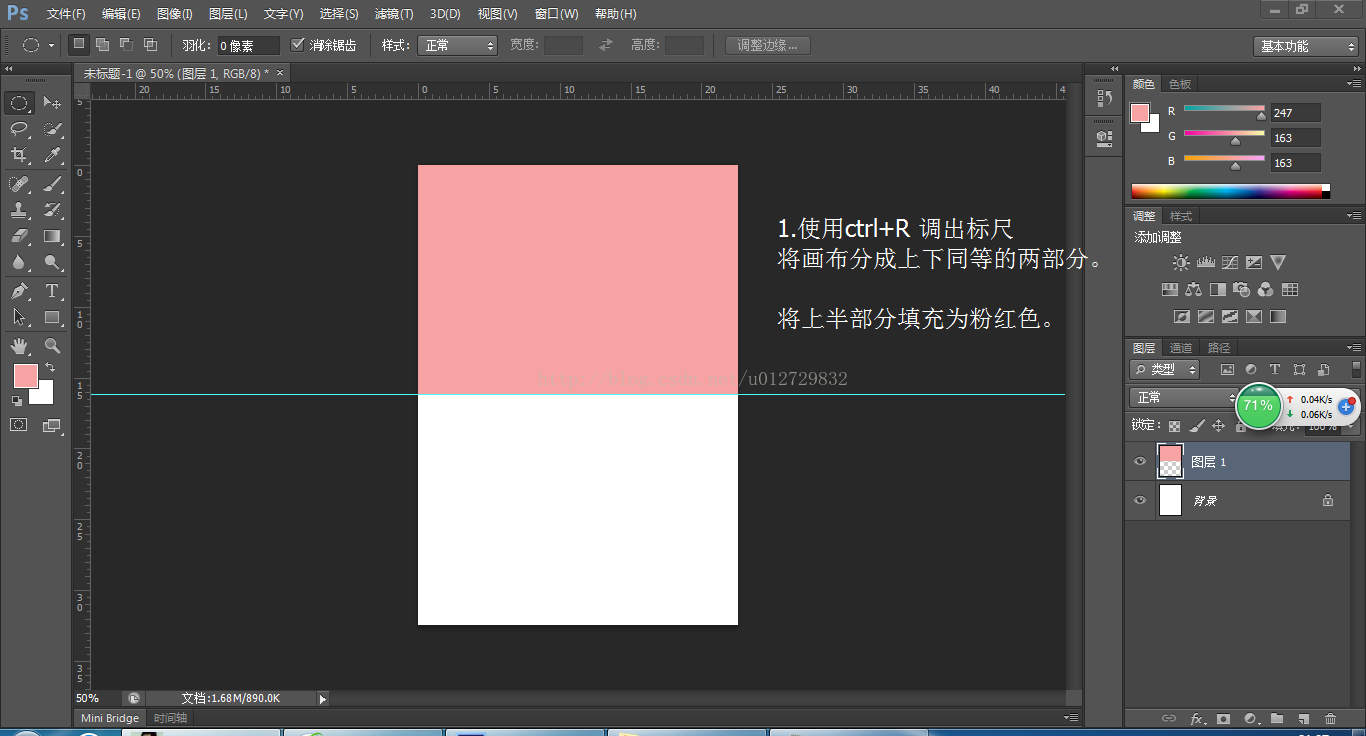Select the History Brush tool
The height and width of the screenshot is (736, 1366).
coord(52,210)
